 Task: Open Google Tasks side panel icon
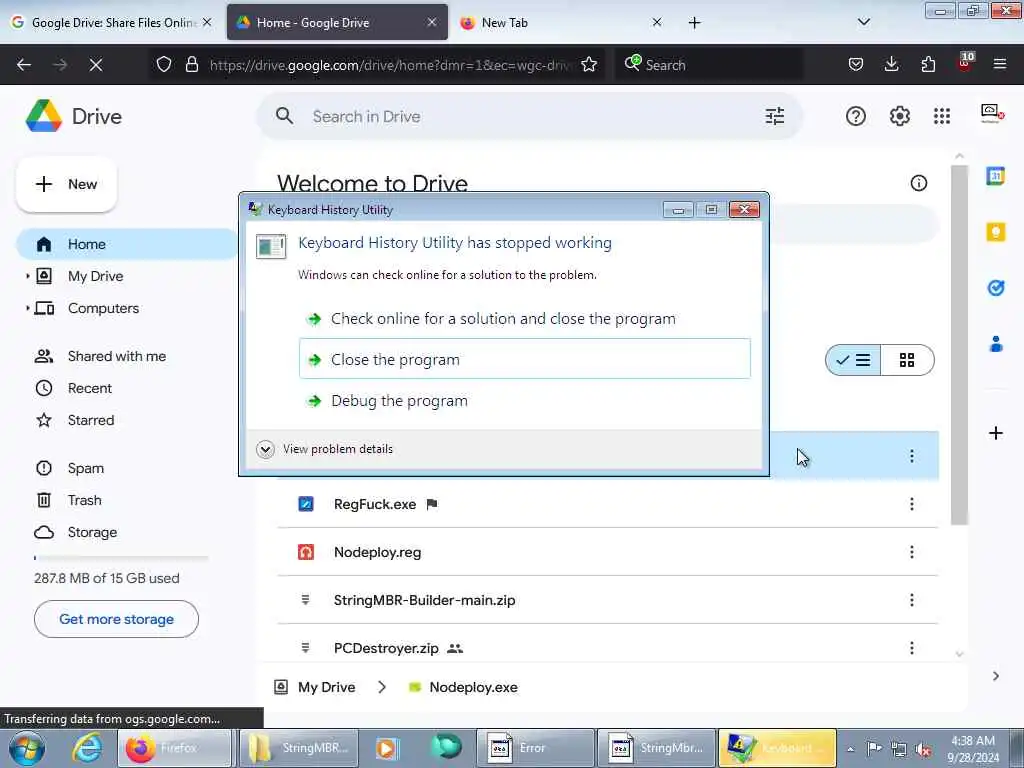pos(995,287)
